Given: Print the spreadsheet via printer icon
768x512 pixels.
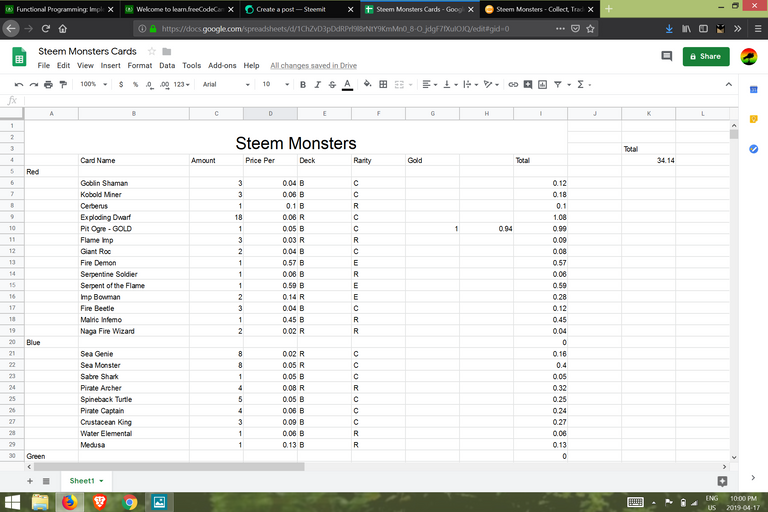Looking at the screenshot, I should click(x=48, y=85).
